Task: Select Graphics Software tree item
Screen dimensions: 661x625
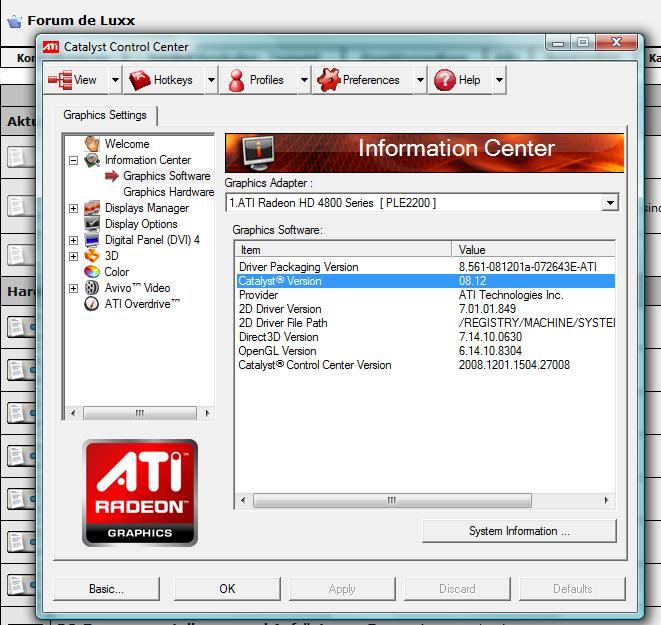Action: (167, 176)
